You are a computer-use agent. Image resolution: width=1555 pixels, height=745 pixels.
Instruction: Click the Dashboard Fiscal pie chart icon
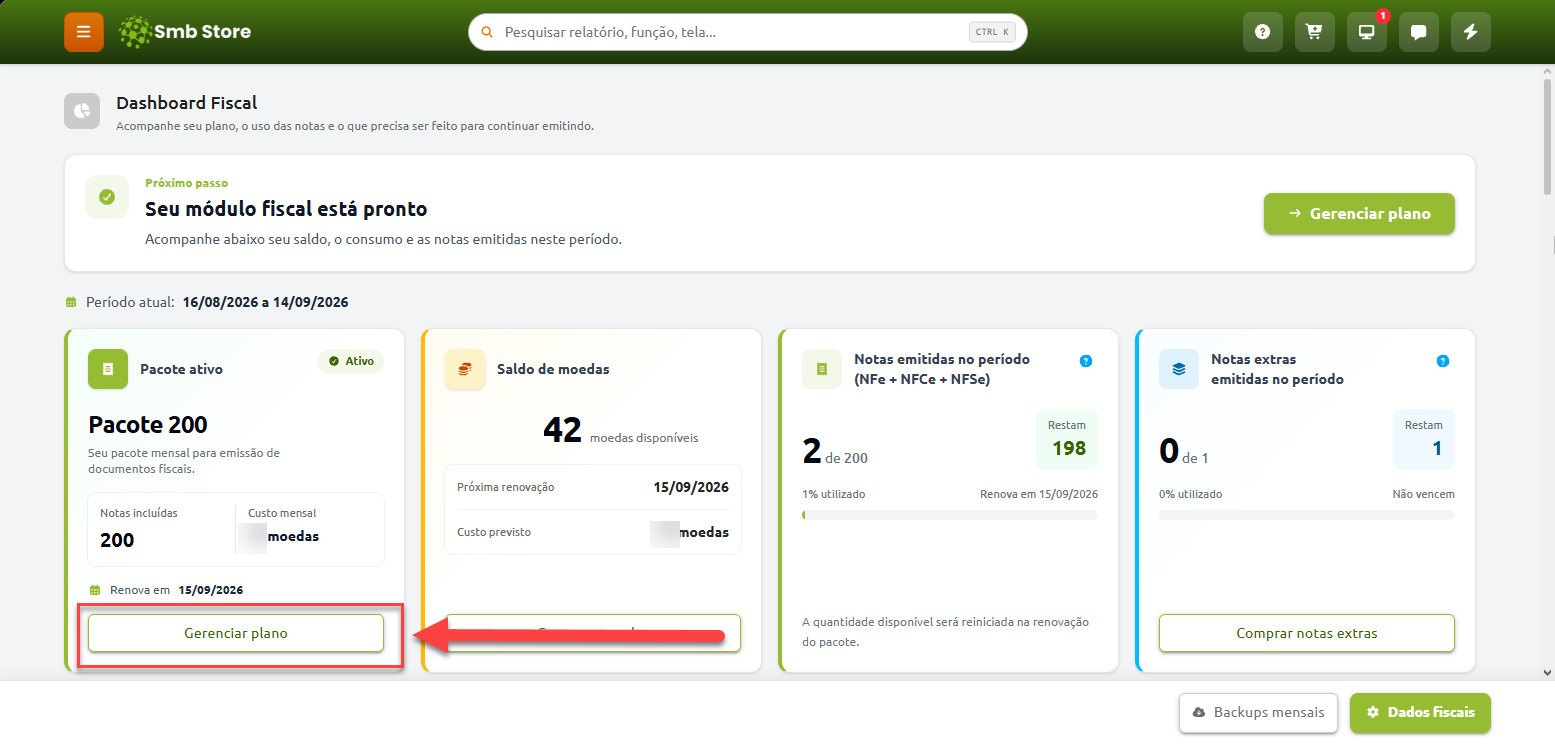click(82, 111)
